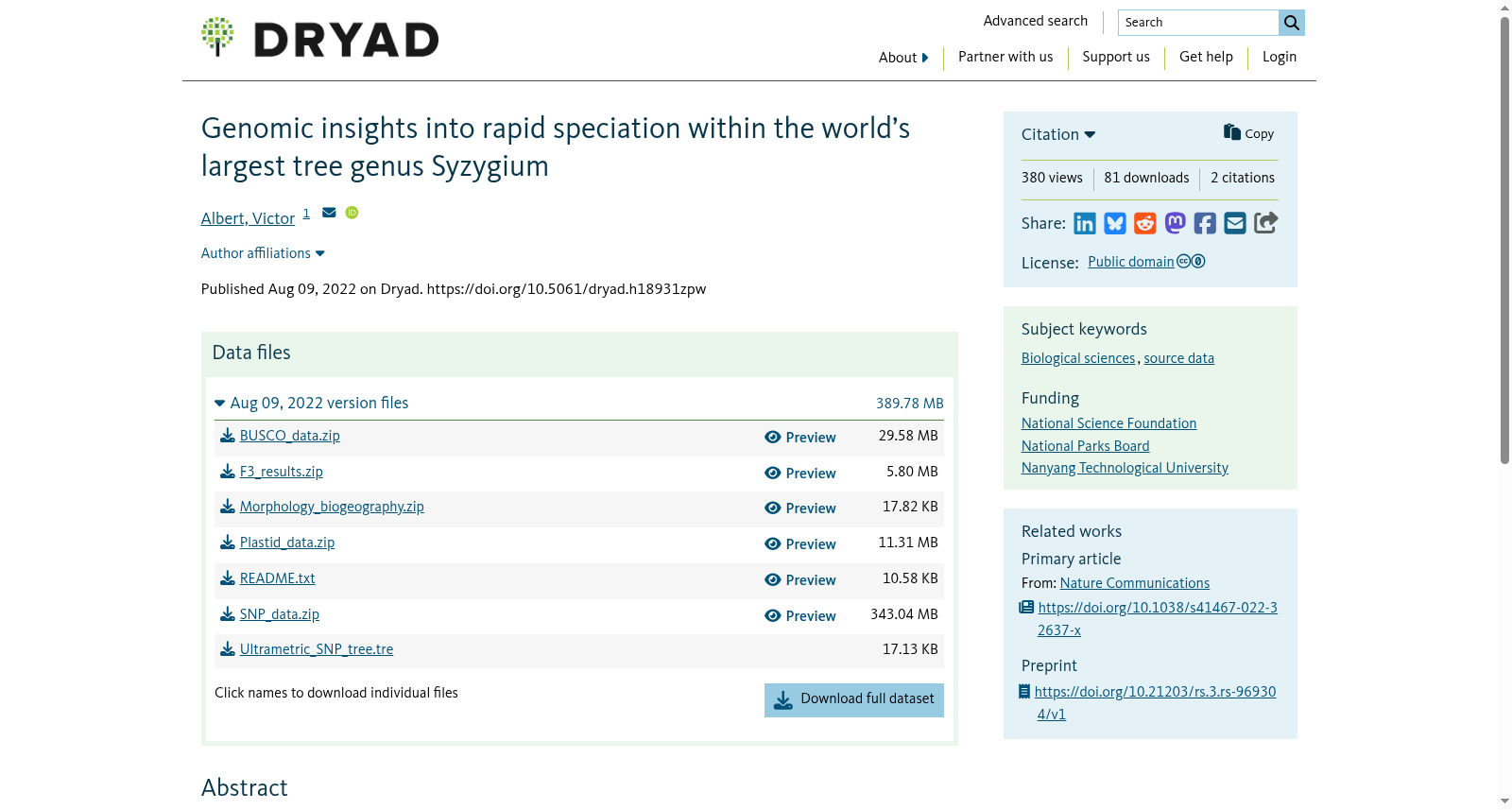Open National Parks Board funder link
The height and width of the screenshot is (810, 1512).
pos(1086,446)
